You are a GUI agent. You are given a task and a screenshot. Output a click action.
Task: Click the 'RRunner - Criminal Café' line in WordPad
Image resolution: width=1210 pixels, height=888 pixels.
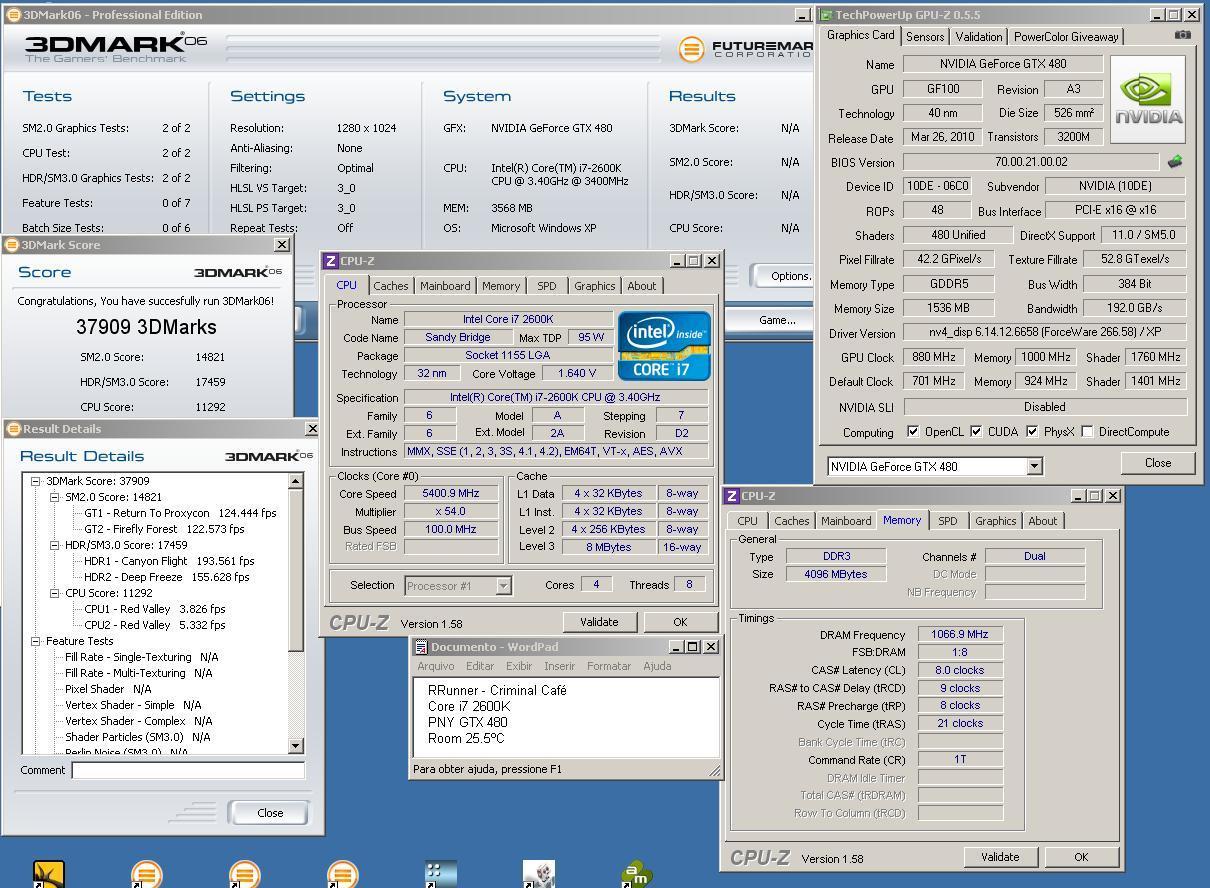tap(497, 690)
